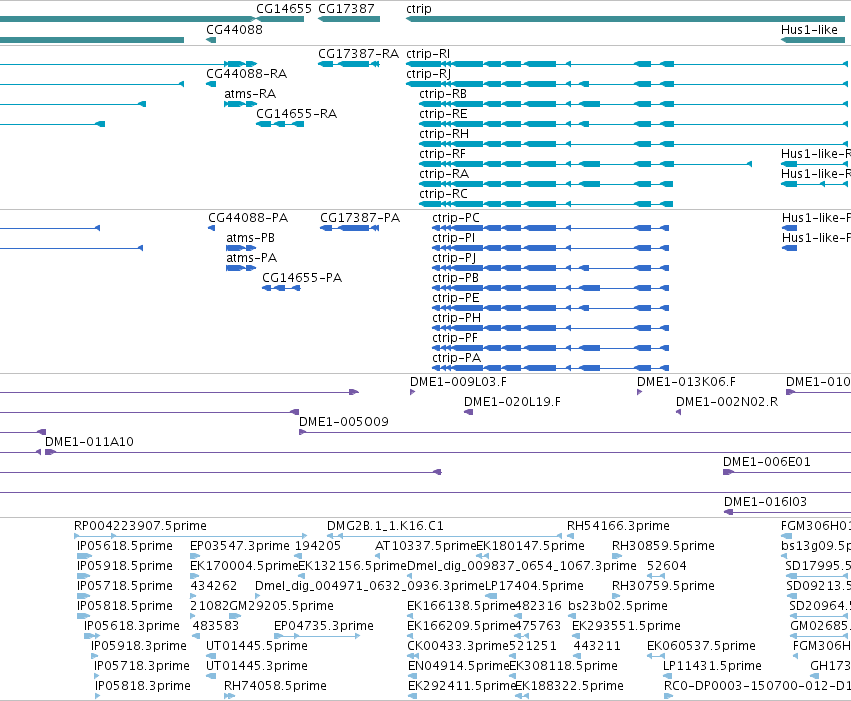Select the ctrip-RC transcript
The height and width of the screenshot is (701, 851).
click(546, 204)
